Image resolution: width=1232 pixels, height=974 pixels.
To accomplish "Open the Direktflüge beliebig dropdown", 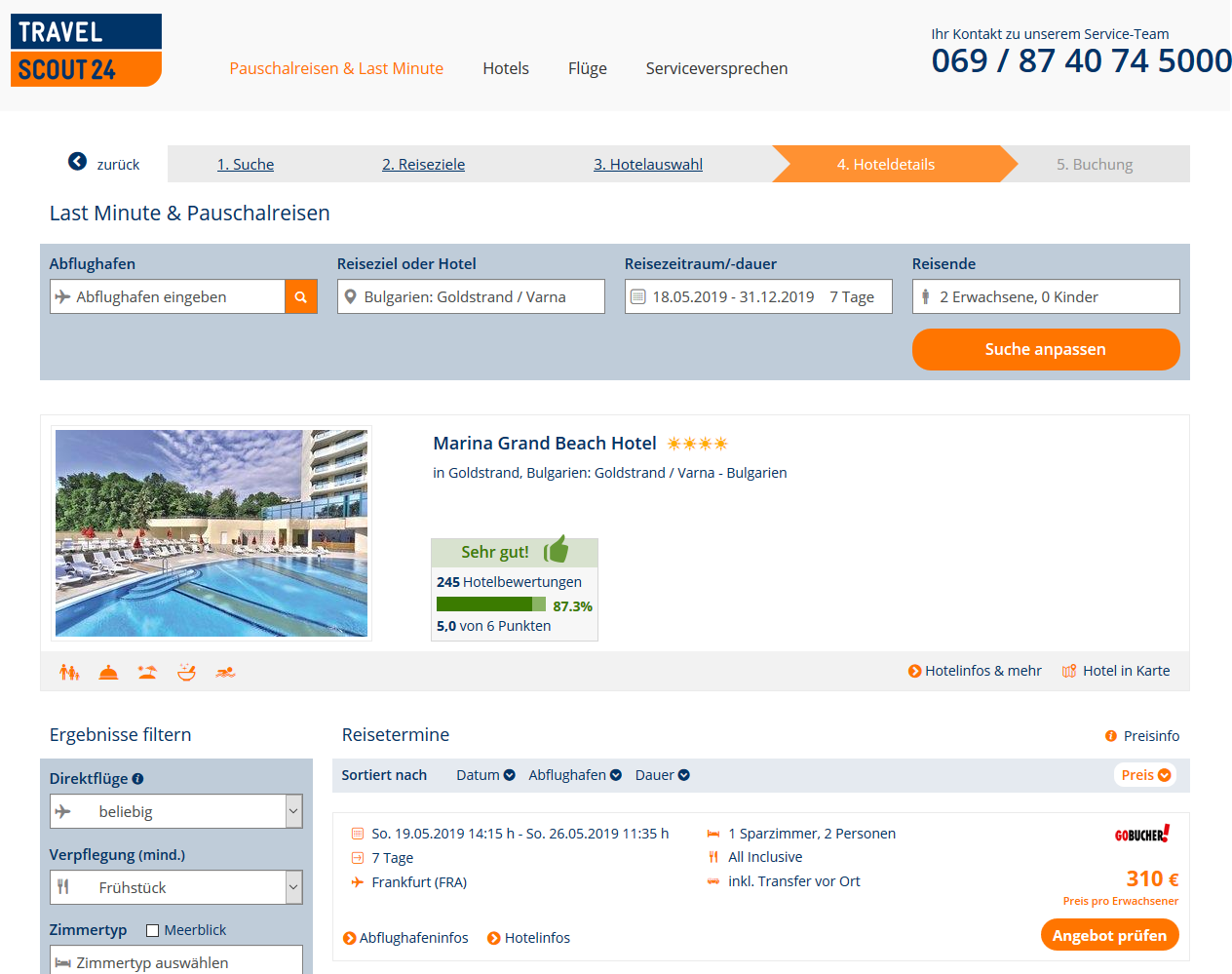I will pyautogui.click(x=176, y=811).
